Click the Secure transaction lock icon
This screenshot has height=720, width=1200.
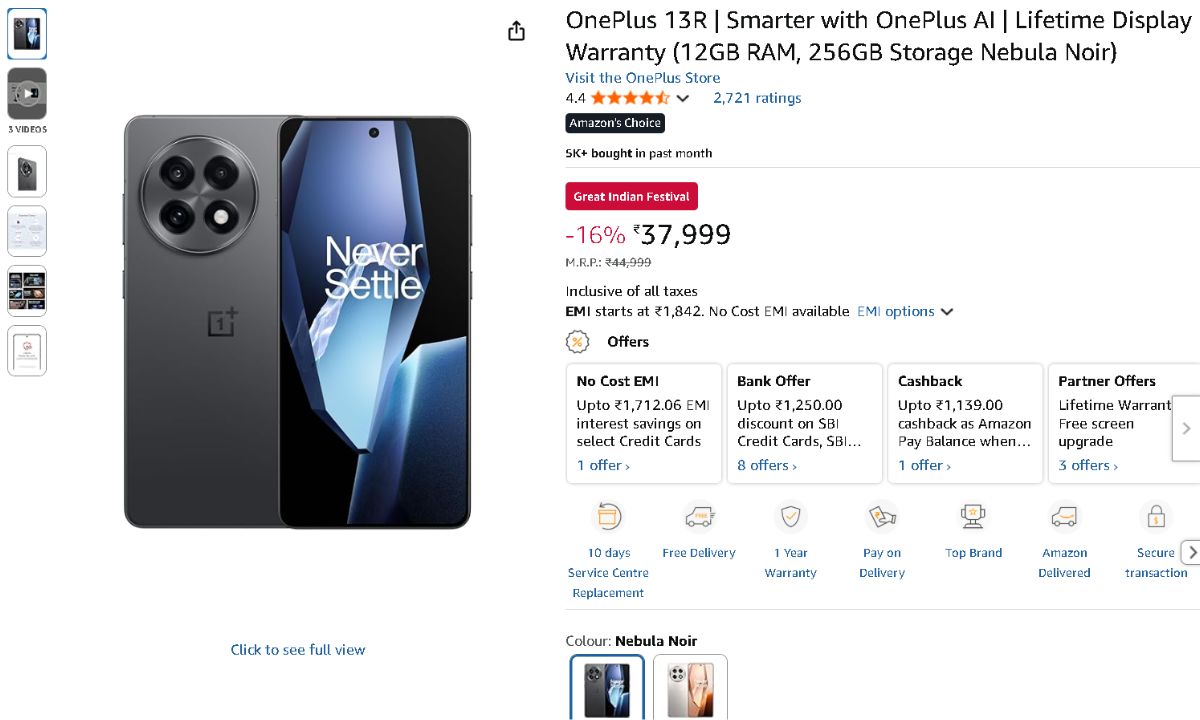pyautogui.click(x=1155, y=517)
